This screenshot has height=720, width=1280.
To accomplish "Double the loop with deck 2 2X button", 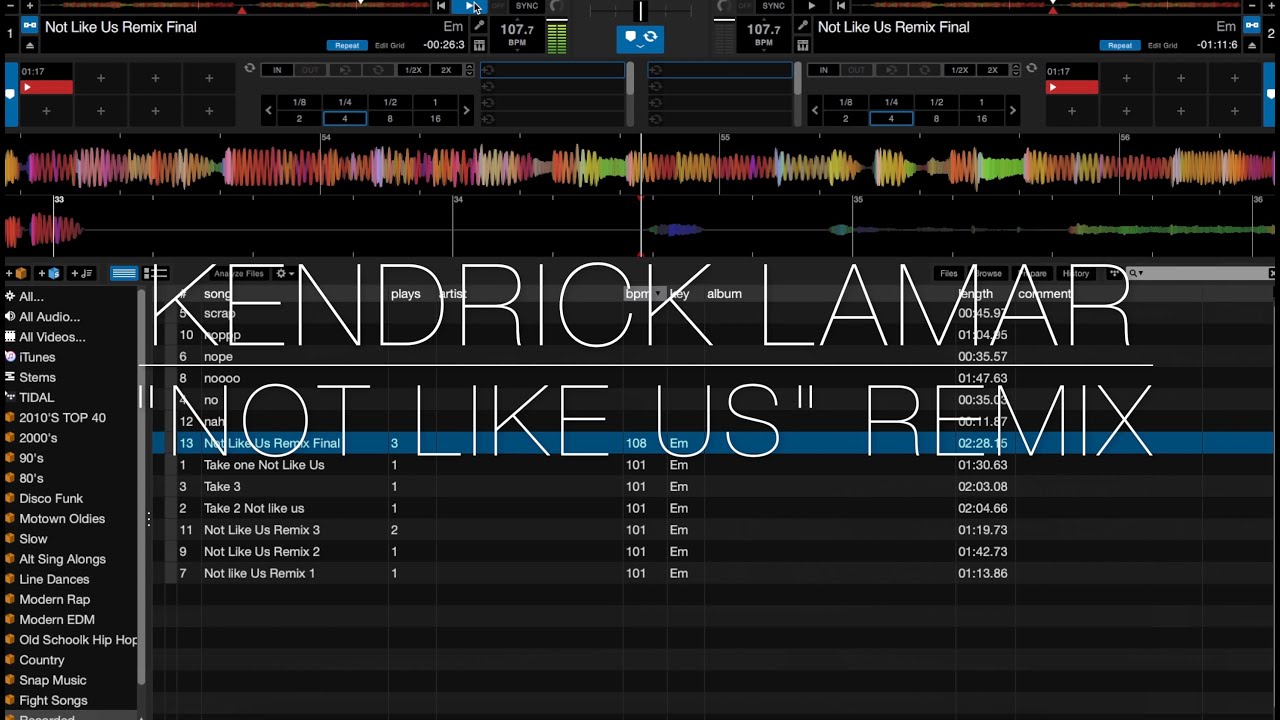I will pyautogui.click(x=993, y=70).
